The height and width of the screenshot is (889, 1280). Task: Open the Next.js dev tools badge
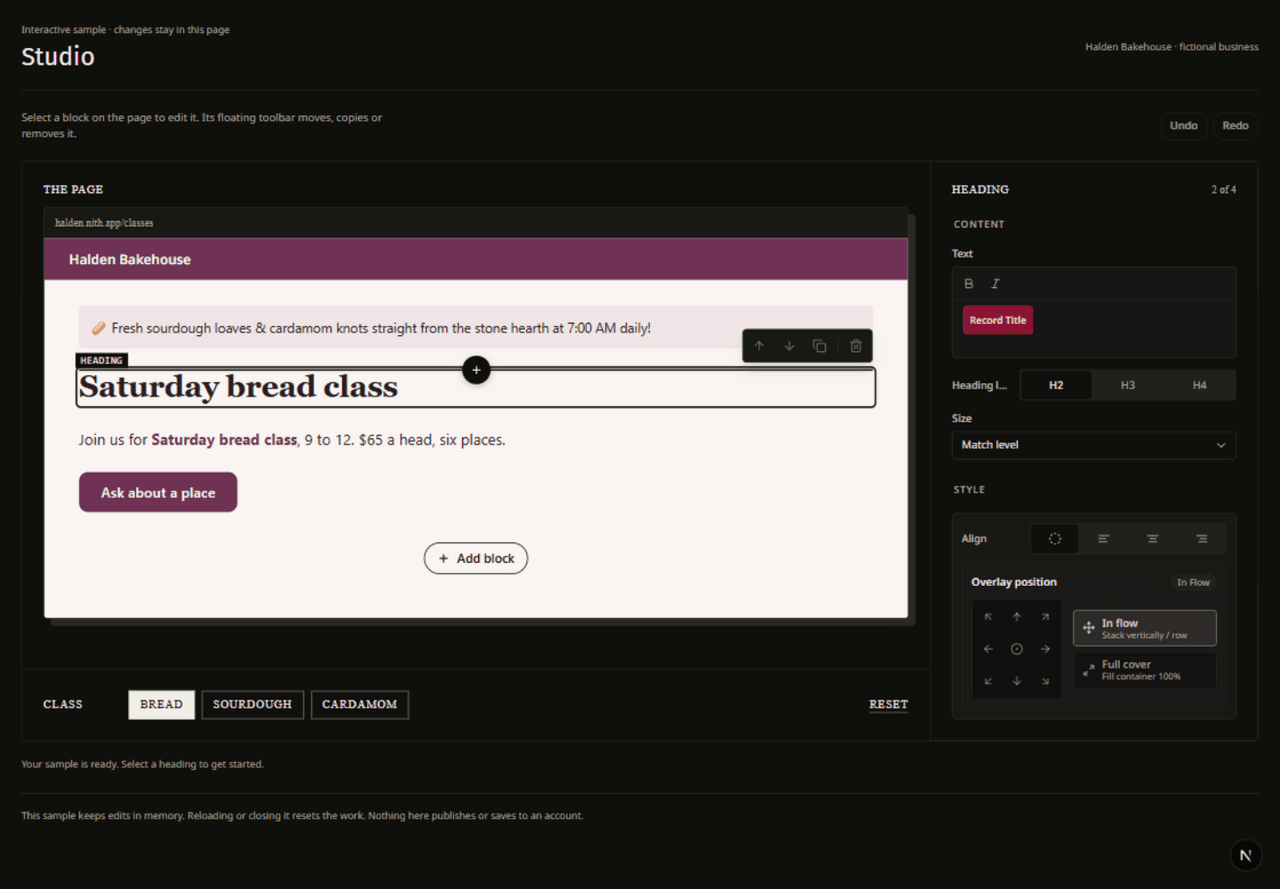[1245, 855]
